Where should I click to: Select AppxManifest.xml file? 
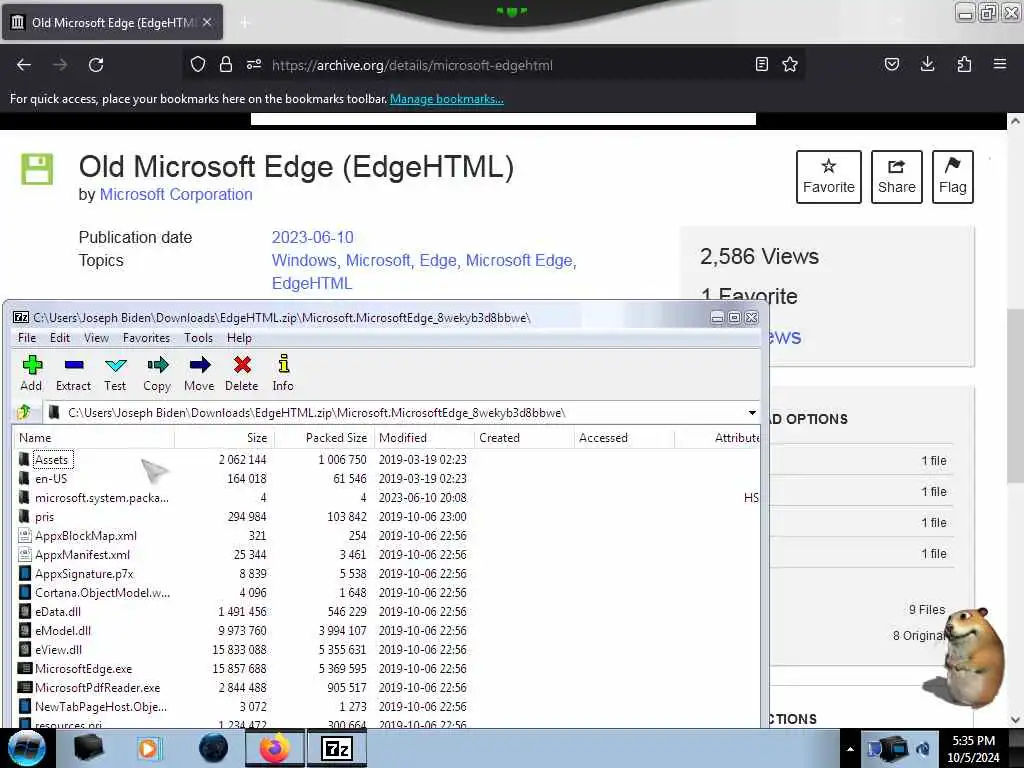coord(82,554)
